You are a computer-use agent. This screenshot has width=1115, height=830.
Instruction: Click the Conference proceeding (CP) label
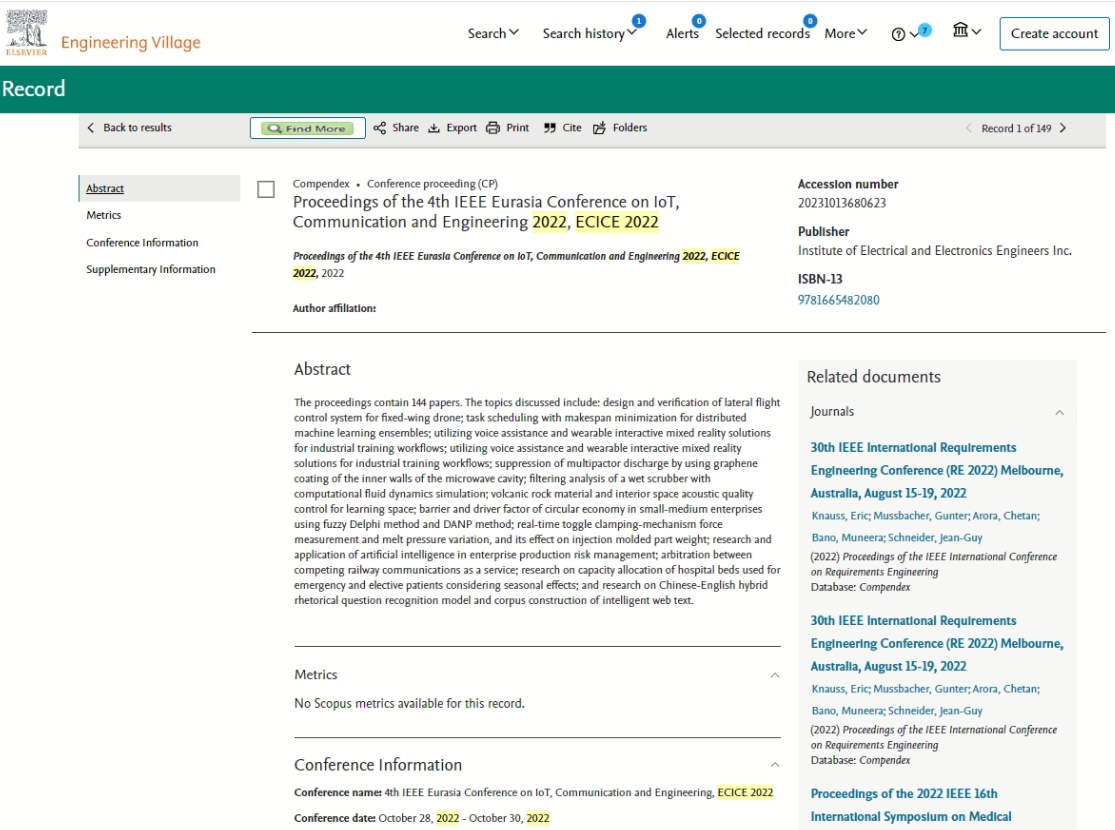click(432, 183)
